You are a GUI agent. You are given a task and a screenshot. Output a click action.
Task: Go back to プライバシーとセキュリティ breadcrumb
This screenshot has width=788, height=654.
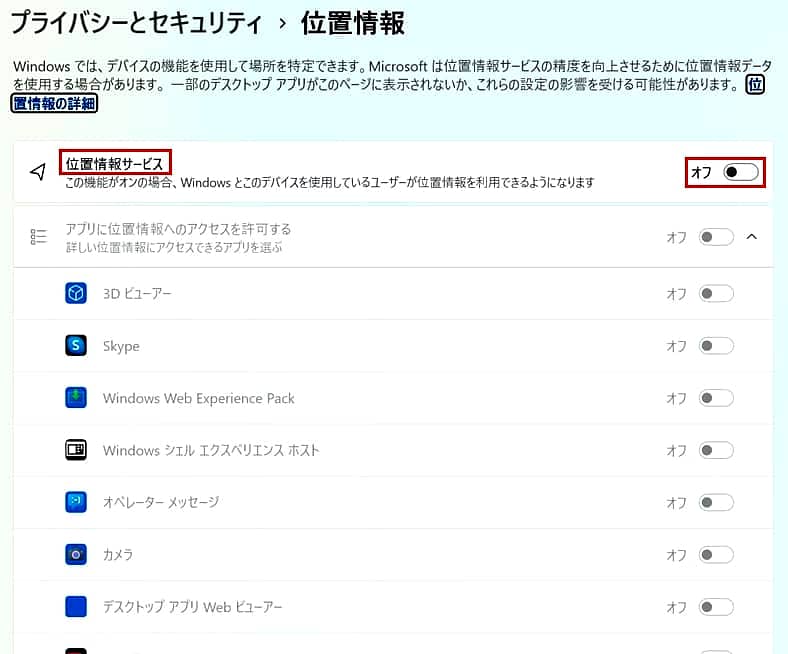pos(136,23)
